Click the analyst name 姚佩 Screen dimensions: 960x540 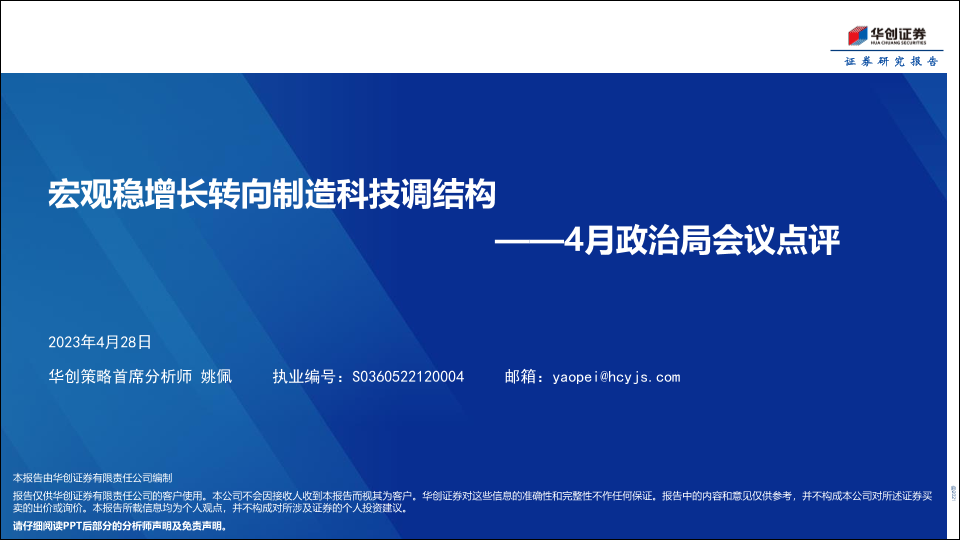pos(217,377)
